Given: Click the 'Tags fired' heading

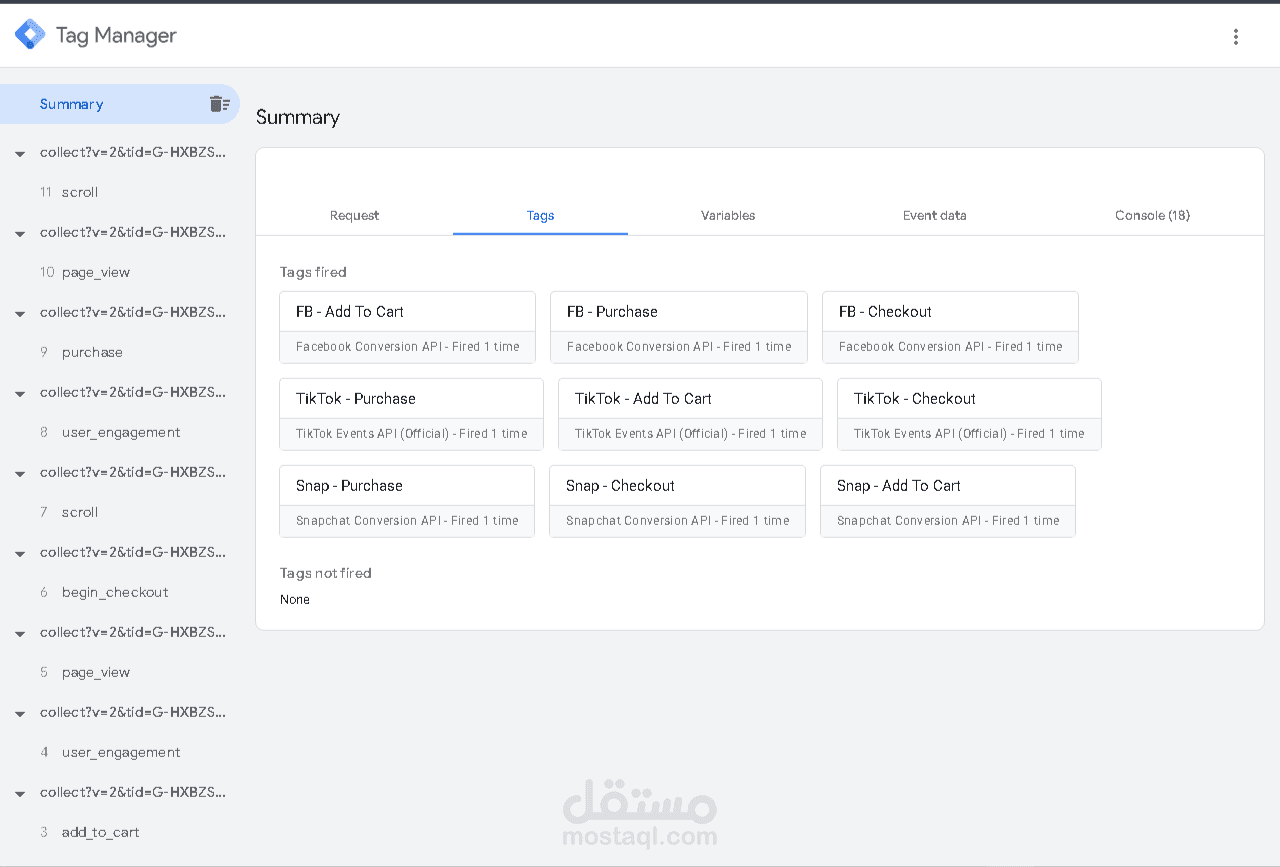Looking at the screenshot, I should coord(313,272).
